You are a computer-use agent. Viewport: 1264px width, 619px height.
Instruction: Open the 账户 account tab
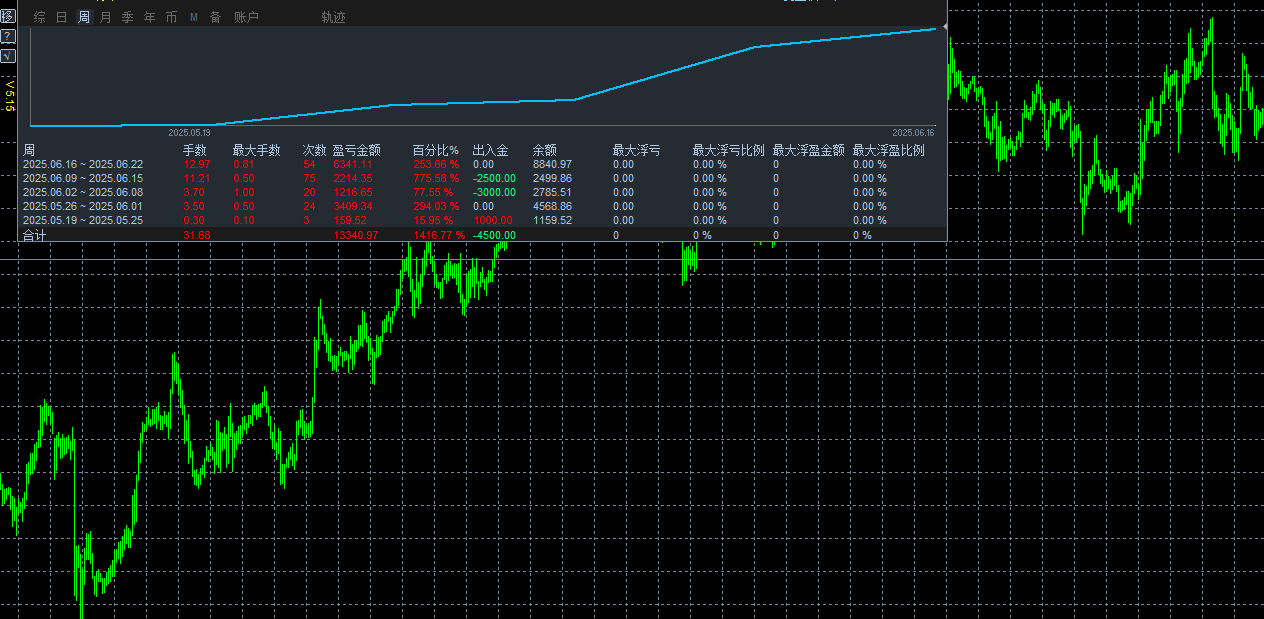[x=246, y=17]
